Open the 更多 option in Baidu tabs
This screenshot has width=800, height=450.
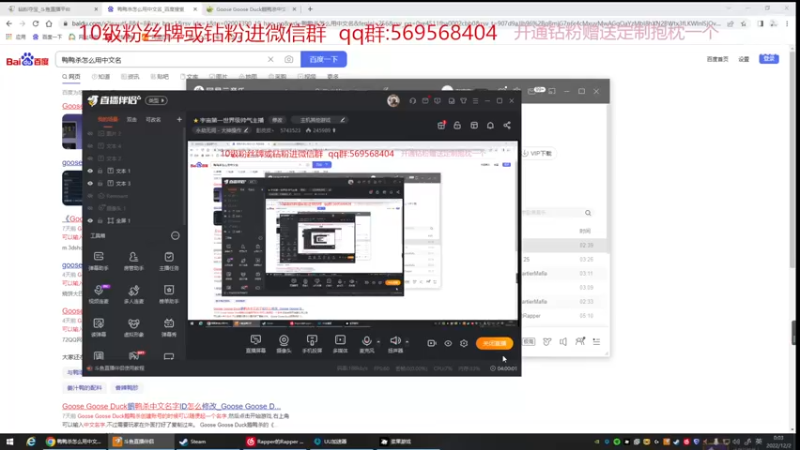click(x=333, y=77)
